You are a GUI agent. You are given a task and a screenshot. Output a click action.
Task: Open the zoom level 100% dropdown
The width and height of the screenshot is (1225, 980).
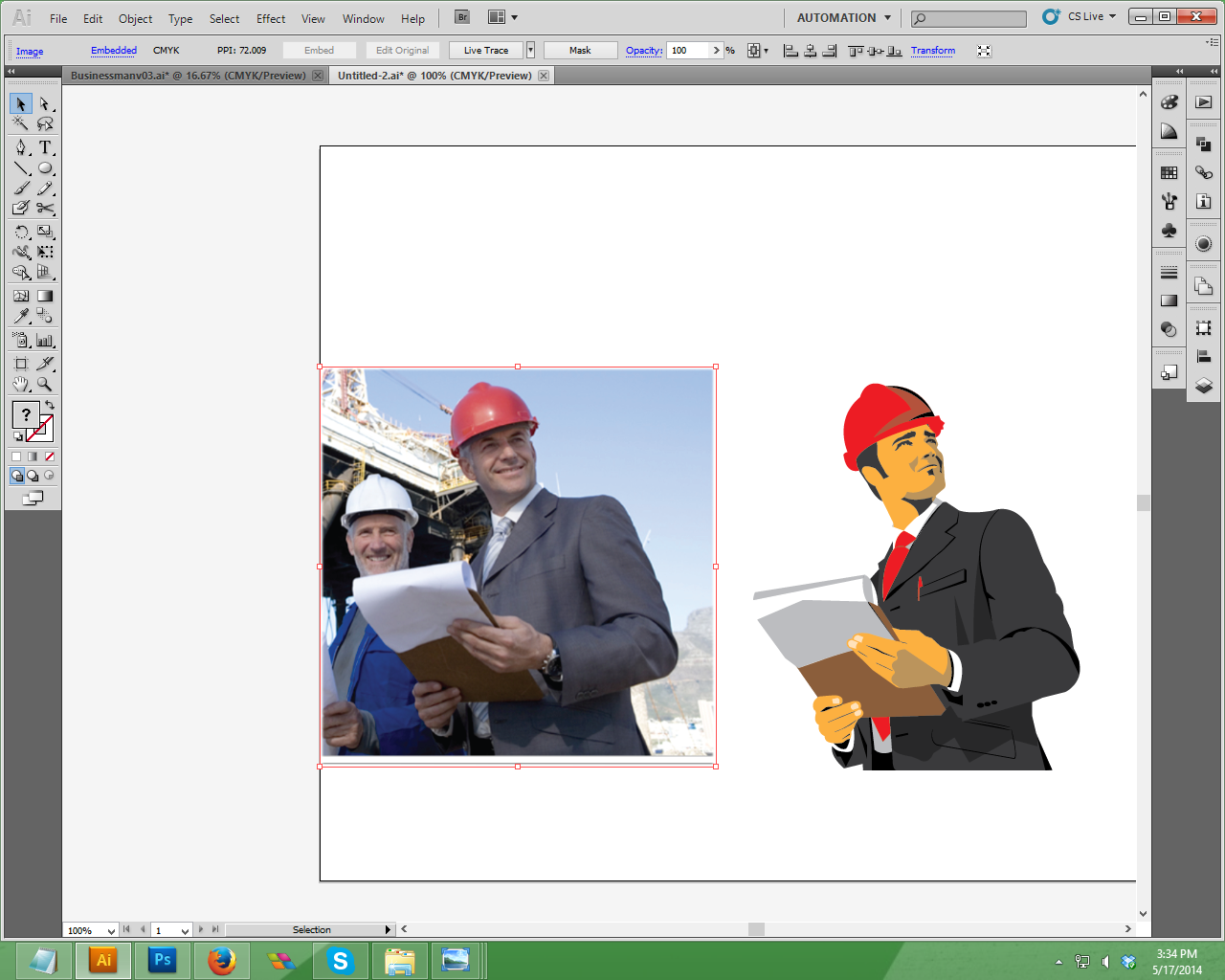point(111,930)
